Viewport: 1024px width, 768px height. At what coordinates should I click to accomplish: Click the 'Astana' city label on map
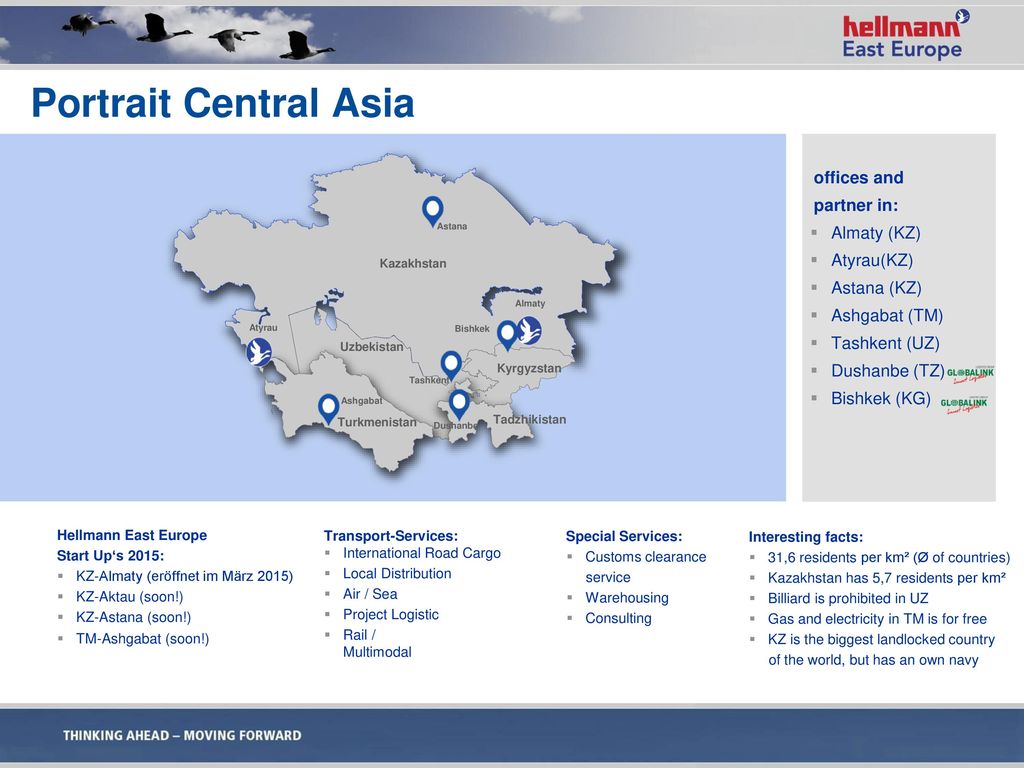452,226
